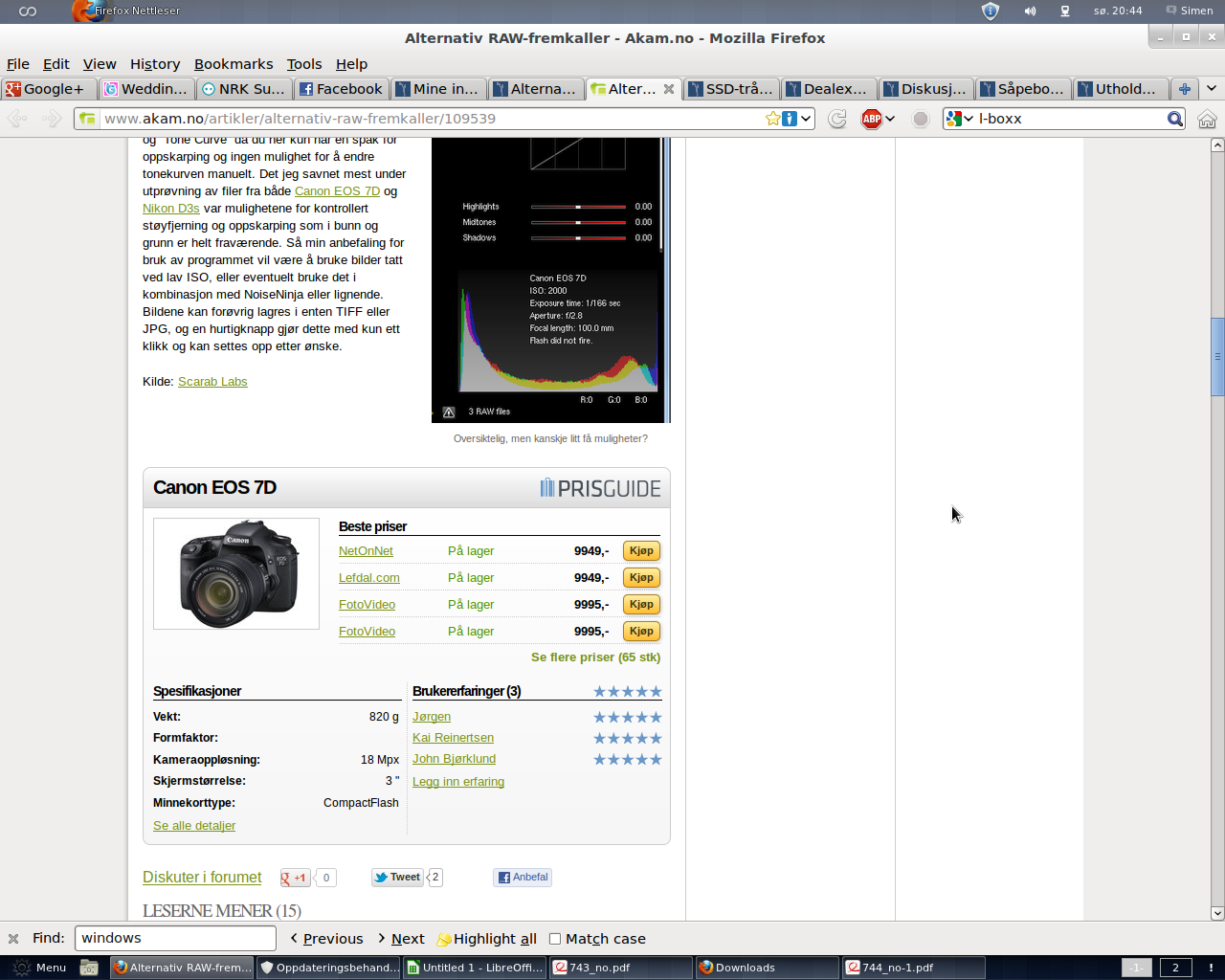Click the warning triangle in RAW screenshot

point(449,412)
